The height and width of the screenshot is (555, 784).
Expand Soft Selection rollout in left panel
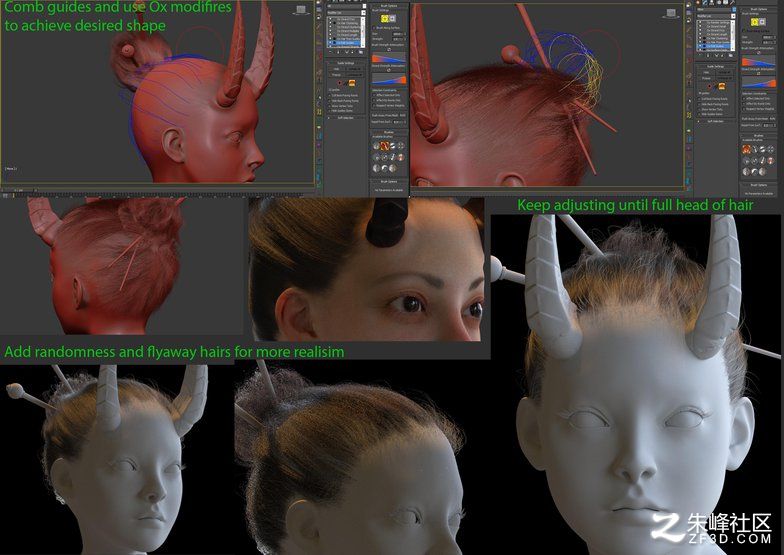pos(346,118)
